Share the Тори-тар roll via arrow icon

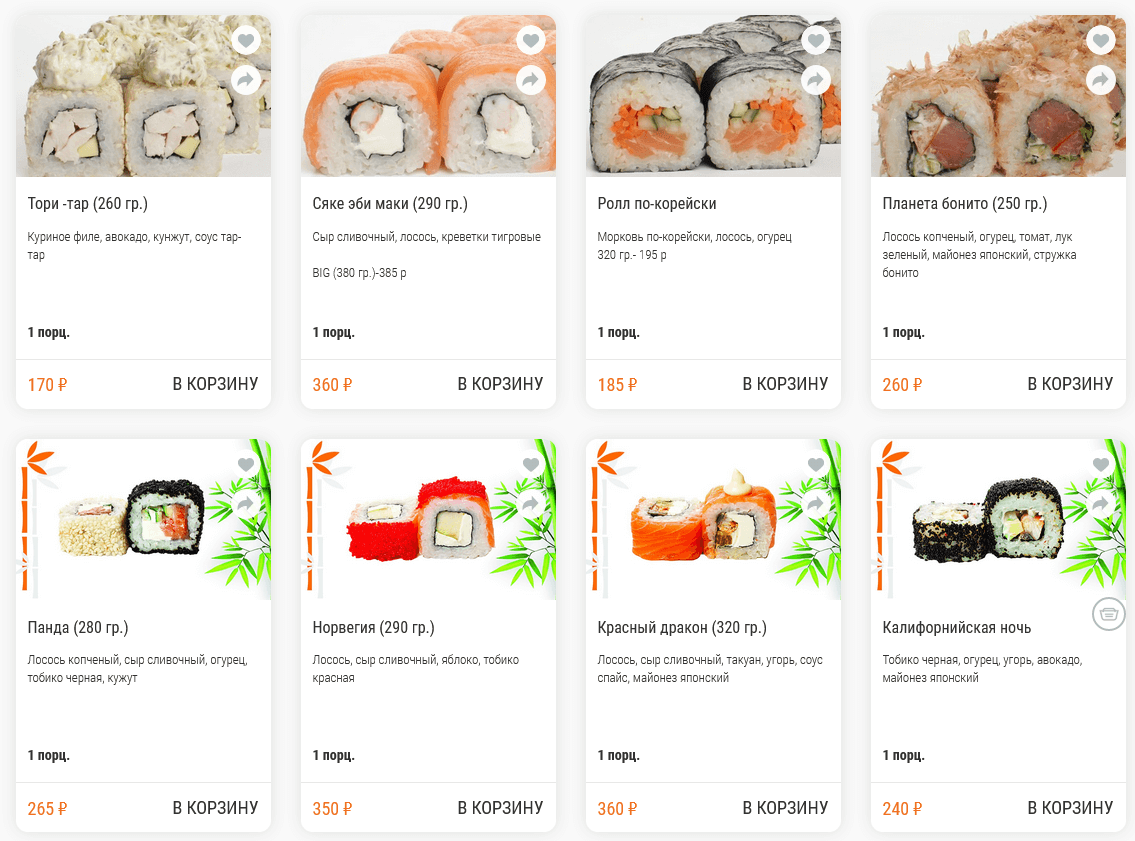pos(246,80)
